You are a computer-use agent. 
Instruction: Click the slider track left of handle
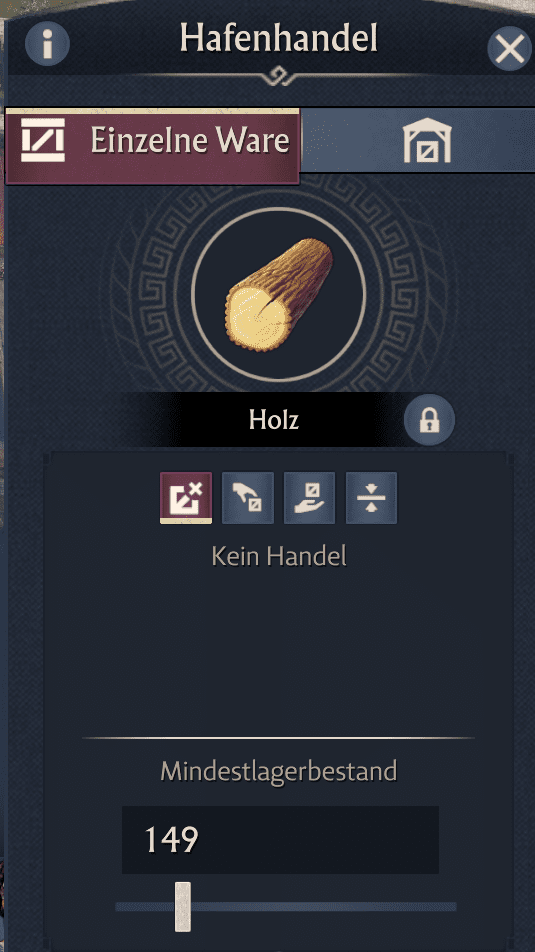145,906
